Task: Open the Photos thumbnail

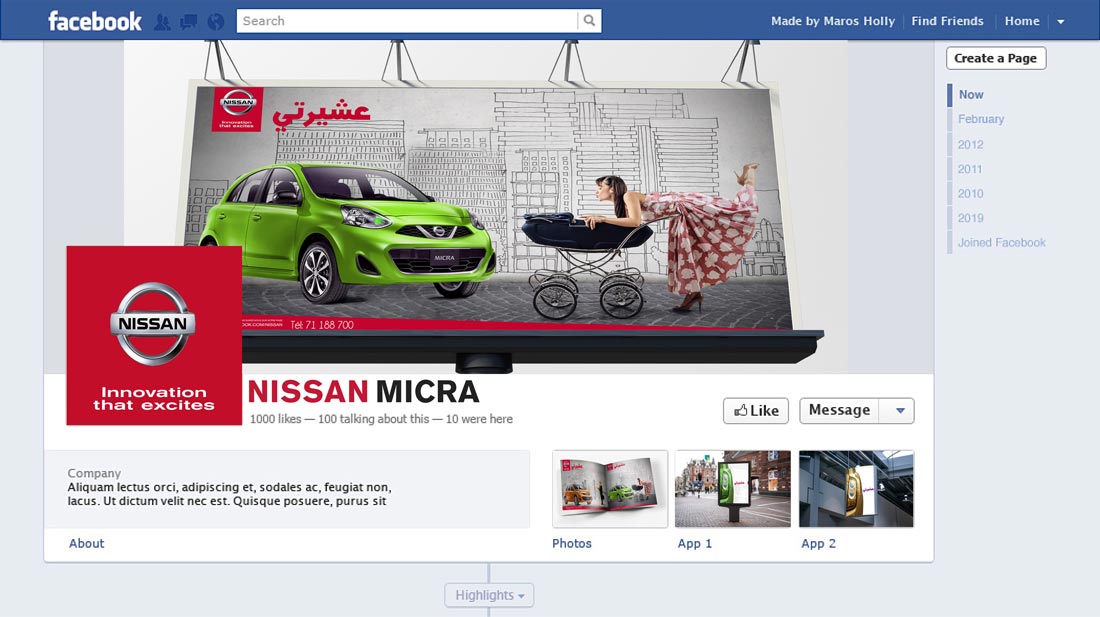Action: click(610, 489)
